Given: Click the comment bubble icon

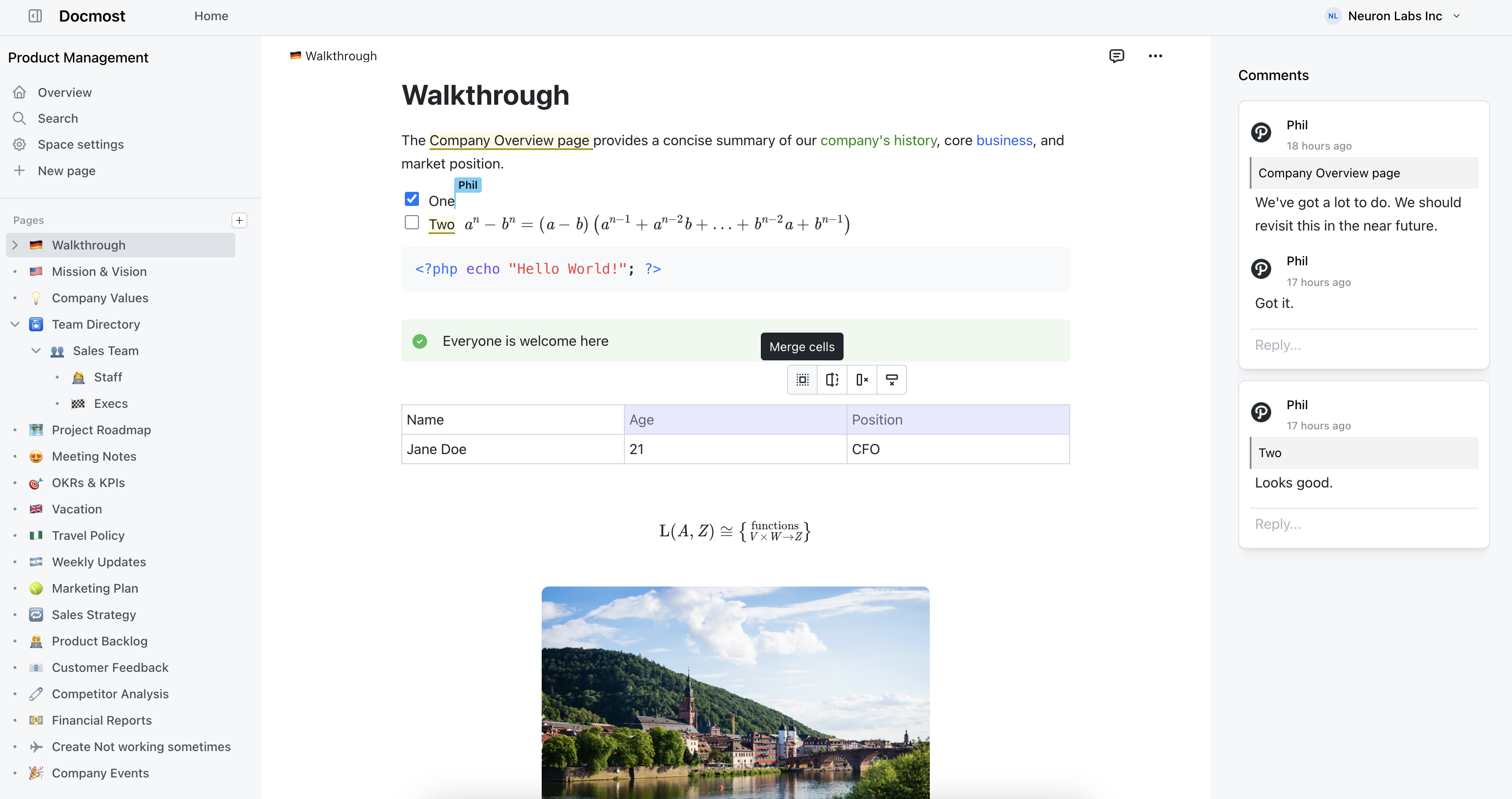Looking at the screenshot, I should coord(1116,55).
